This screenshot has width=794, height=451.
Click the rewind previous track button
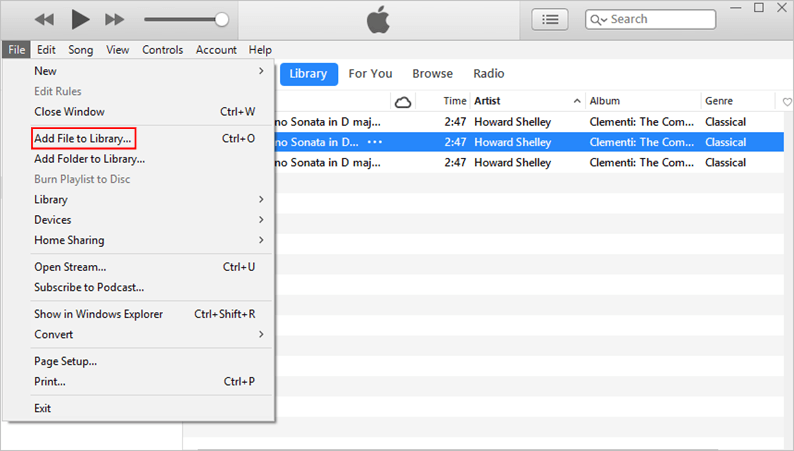pyautogui.click(x=44, y=20)
